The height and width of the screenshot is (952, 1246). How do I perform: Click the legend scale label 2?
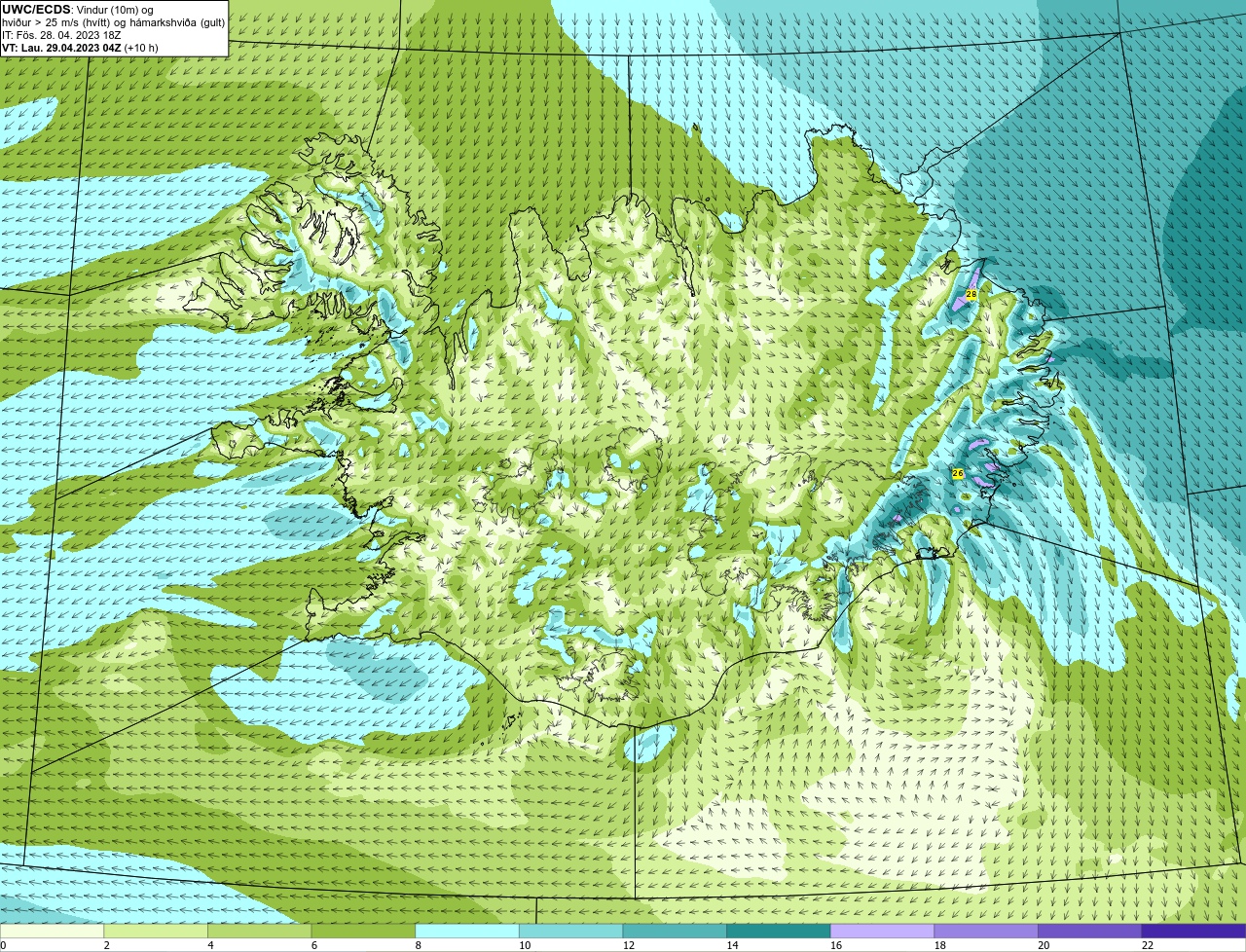(107, 945)
